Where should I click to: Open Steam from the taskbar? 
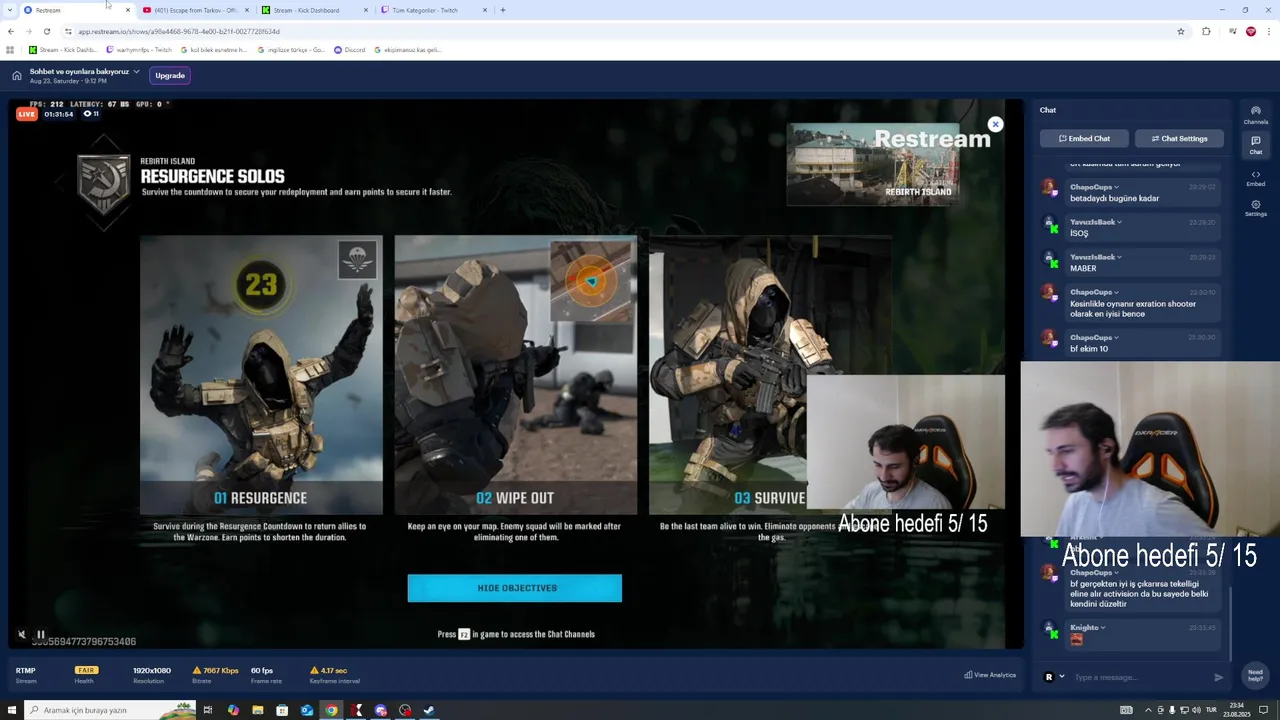pyautogui.click(x=429, y=710)
